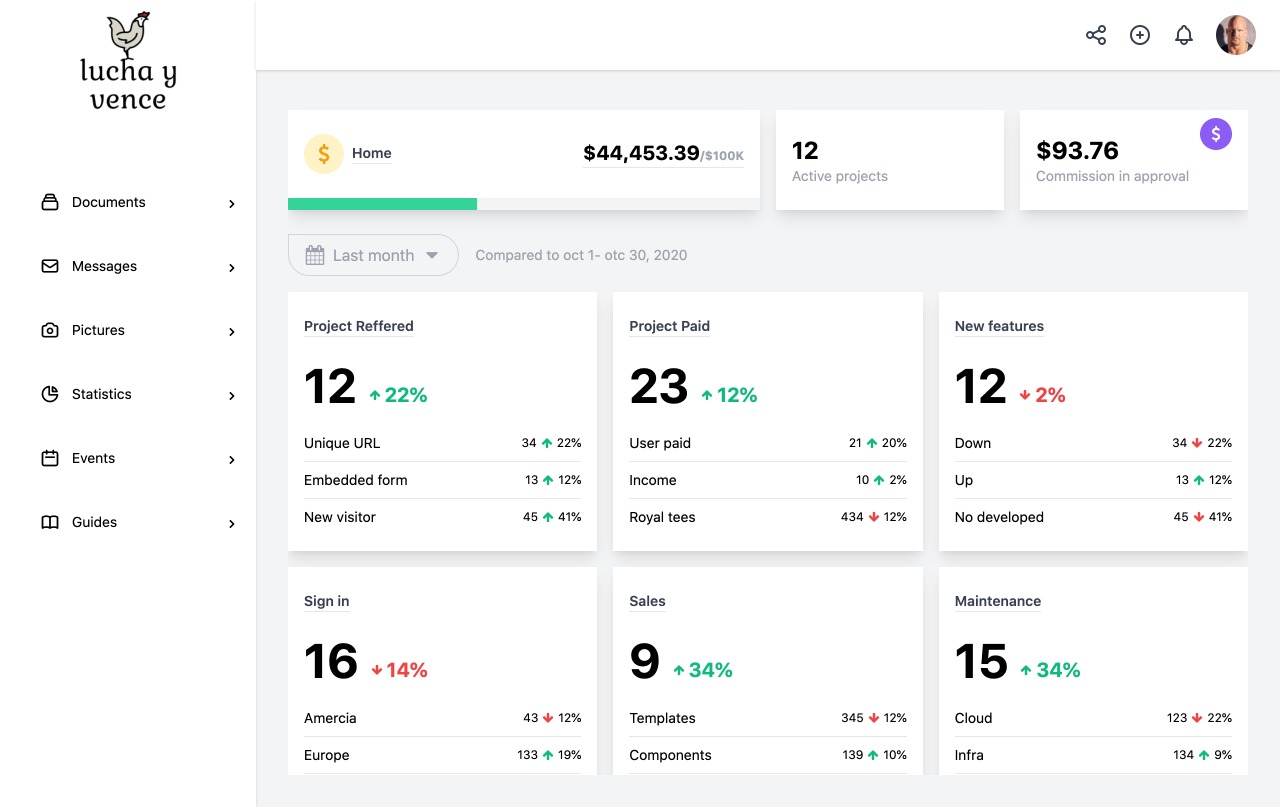This screenshot has height=807, width=1280.
Task: Collapse the Messages sidebar section
Action: click(x=232, y=267)
